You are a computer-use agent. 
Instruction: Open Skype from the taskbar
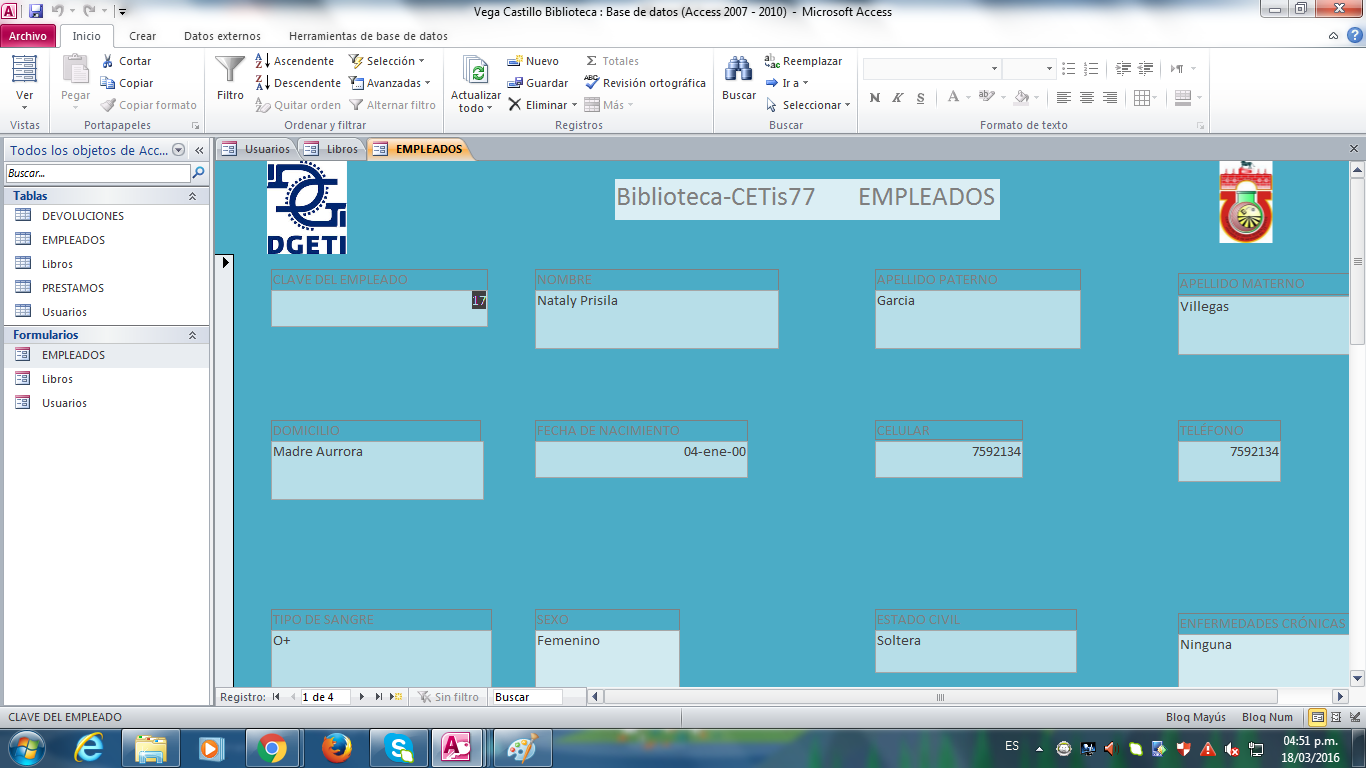pos(399,747)
